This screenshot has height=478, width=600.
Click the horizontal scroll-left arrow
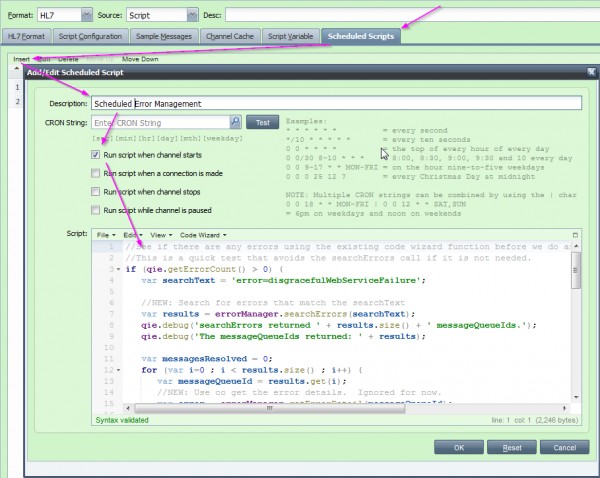(x=128, y=408)
